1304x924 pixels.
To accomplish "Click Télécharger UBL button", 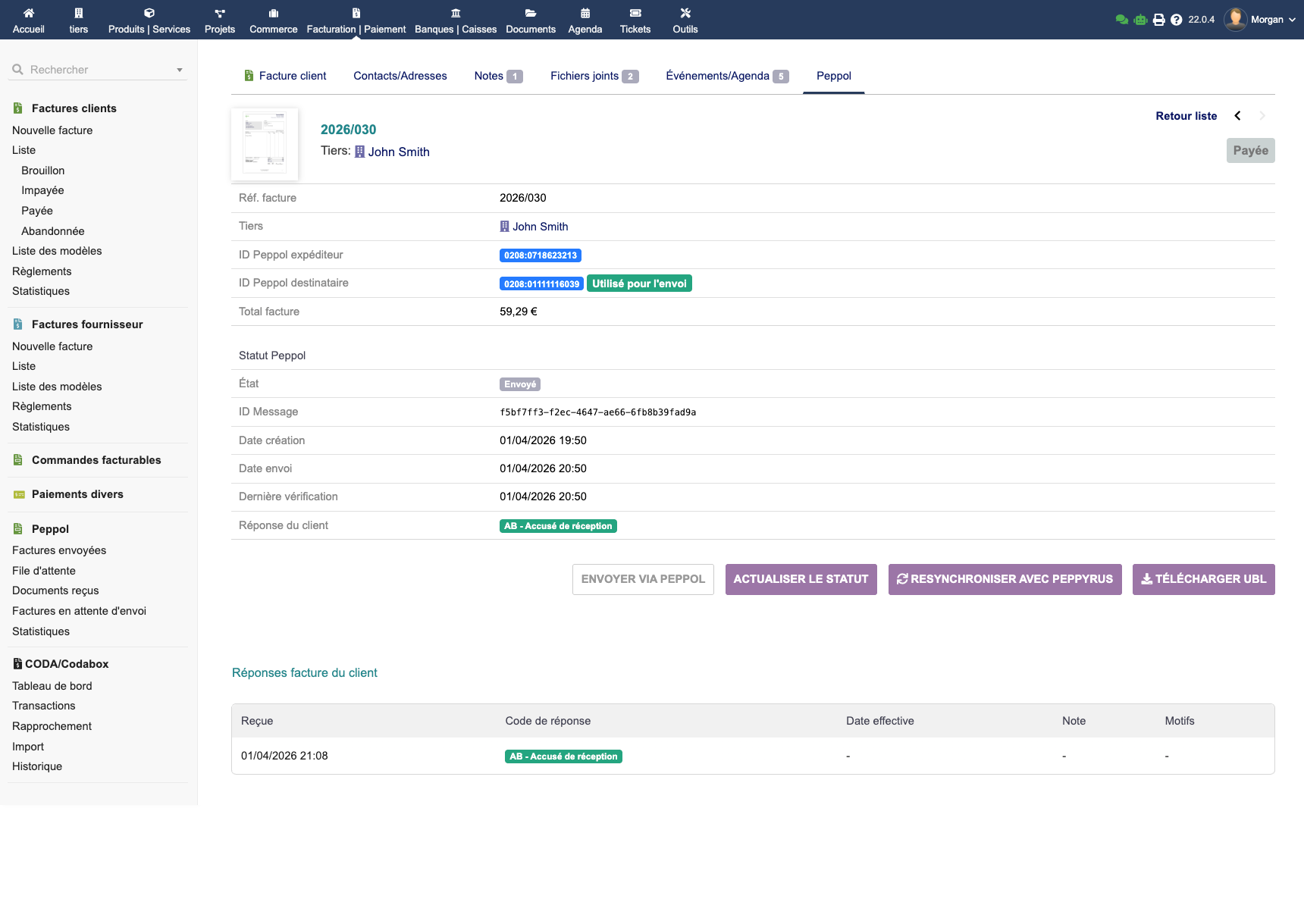I will tap(1203, 579).
